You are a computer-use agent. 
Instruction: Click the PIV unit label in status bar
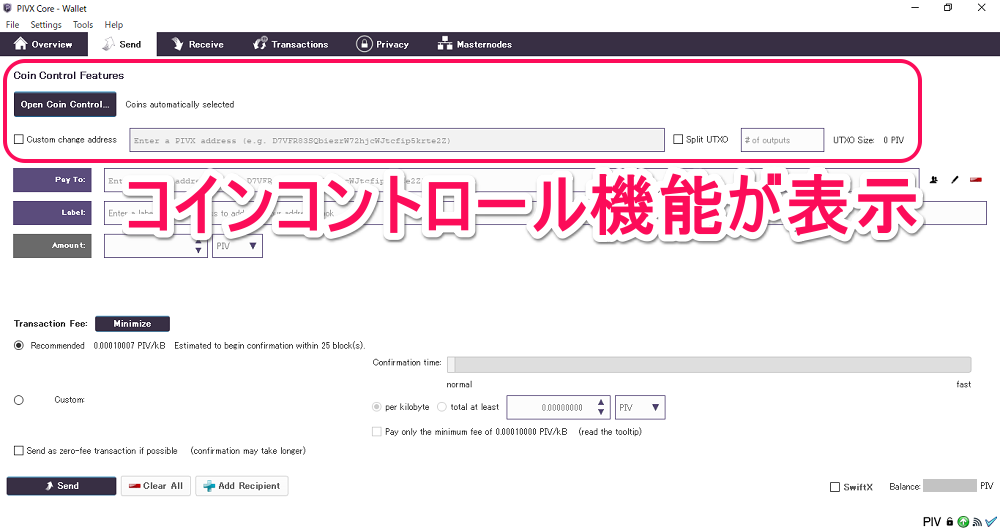click(x=931, y=522)
